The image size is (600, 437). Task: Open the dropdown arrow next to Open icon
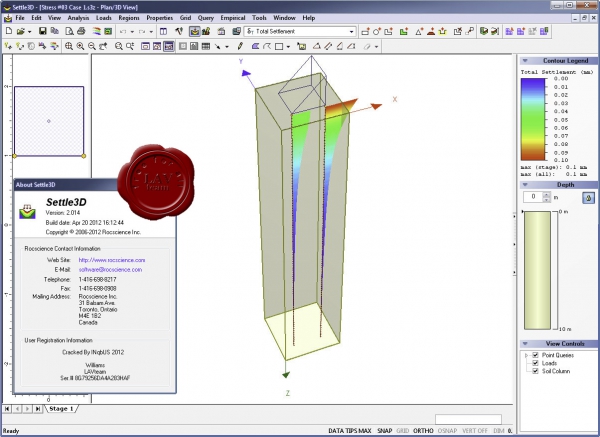(29, 32)
